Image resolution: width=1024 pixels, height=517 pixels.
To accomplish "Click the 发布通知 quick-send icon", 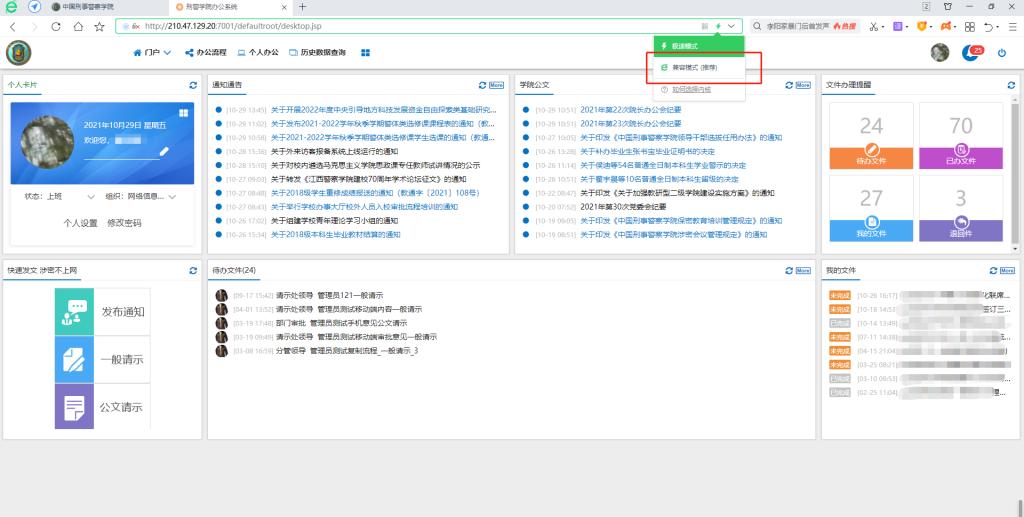I will pyautogui.click(x=74, y=312).
